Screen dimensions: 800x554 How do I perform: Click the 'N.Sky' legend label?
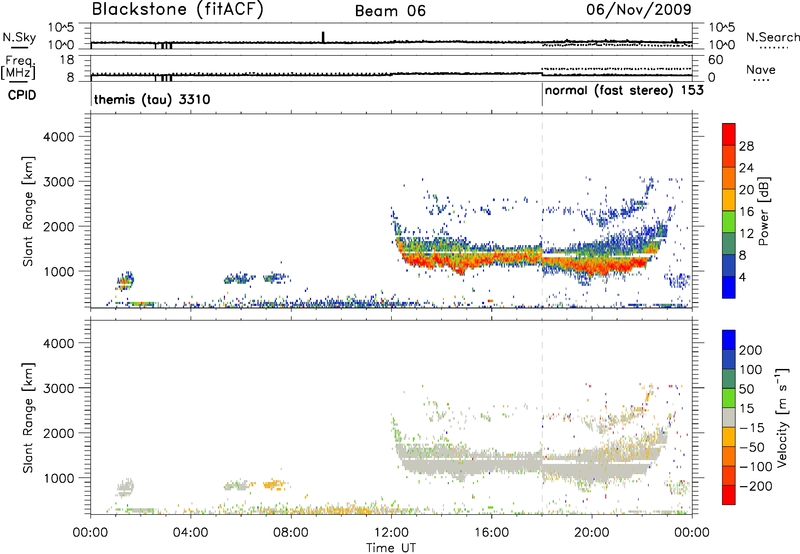coord(19,37)
